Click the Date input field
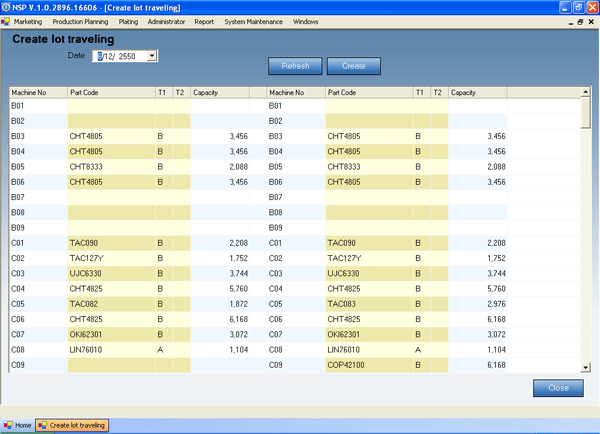The width and height of the screenshot is (600, 434). click(118, 56)
